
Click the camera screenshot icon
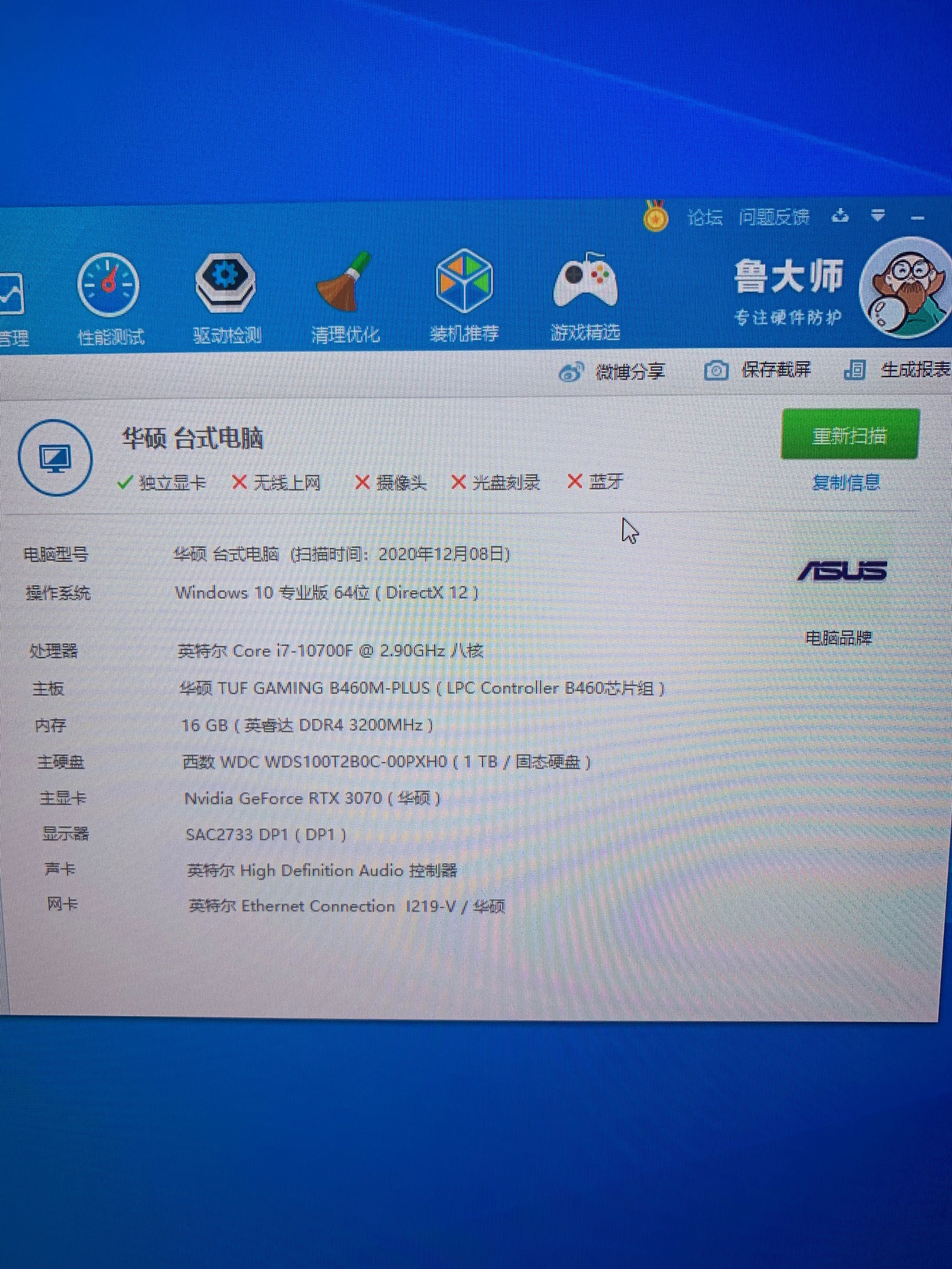click(716, 371)
